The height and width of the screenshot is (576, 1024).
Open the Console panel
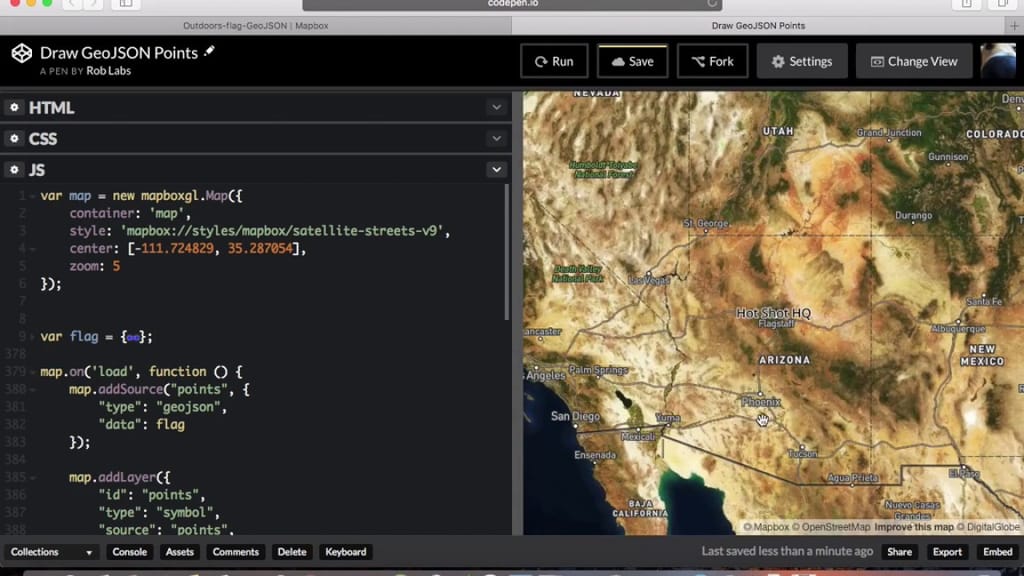[129, 552]
